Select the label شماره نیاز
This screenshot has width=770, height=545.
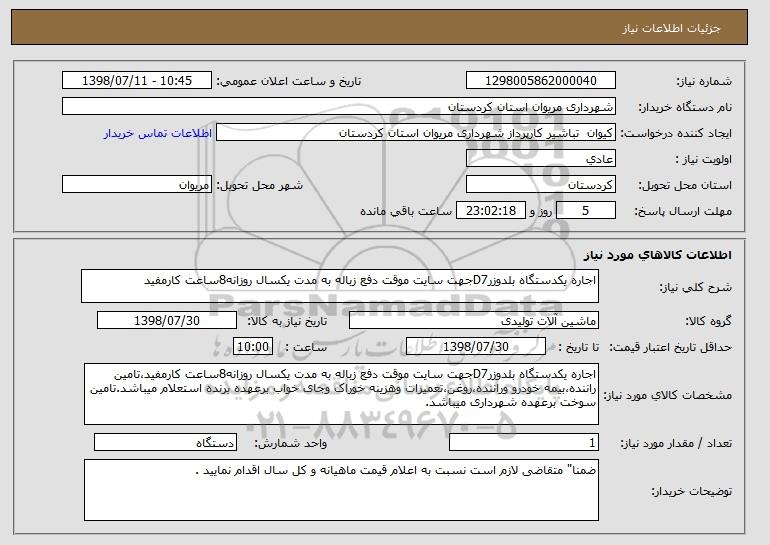[704, 81]
